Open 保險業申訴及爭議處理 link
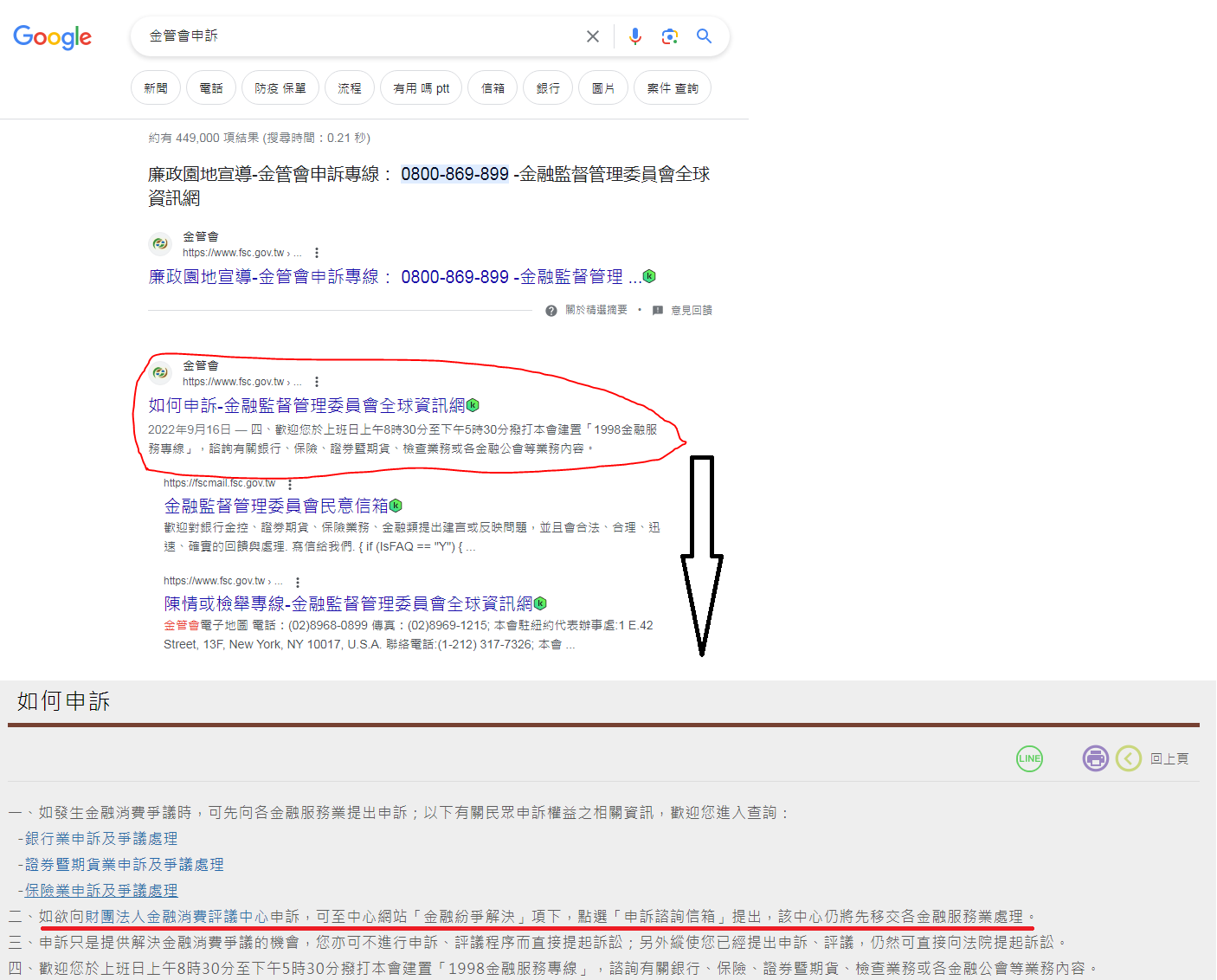Viewport: 1217px width, 980px height. (x=101, y=890)
